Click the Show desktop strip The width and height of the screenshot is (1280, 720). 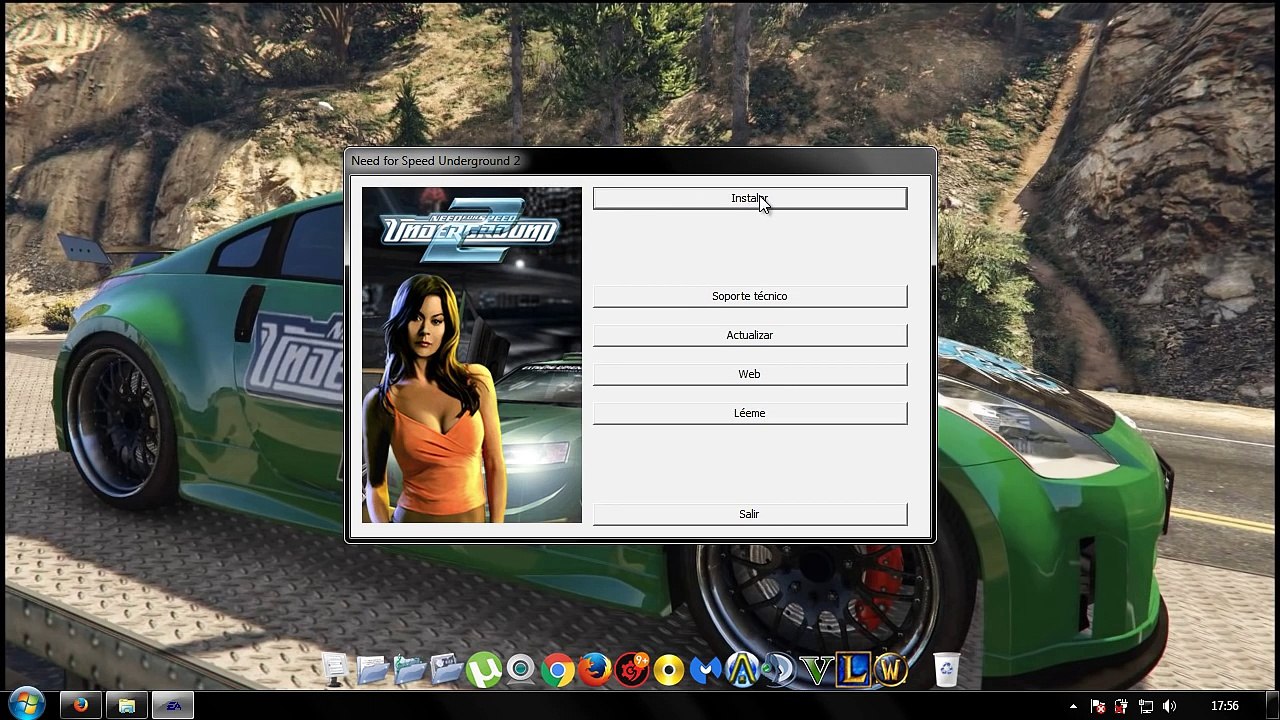coord(1273,705)
